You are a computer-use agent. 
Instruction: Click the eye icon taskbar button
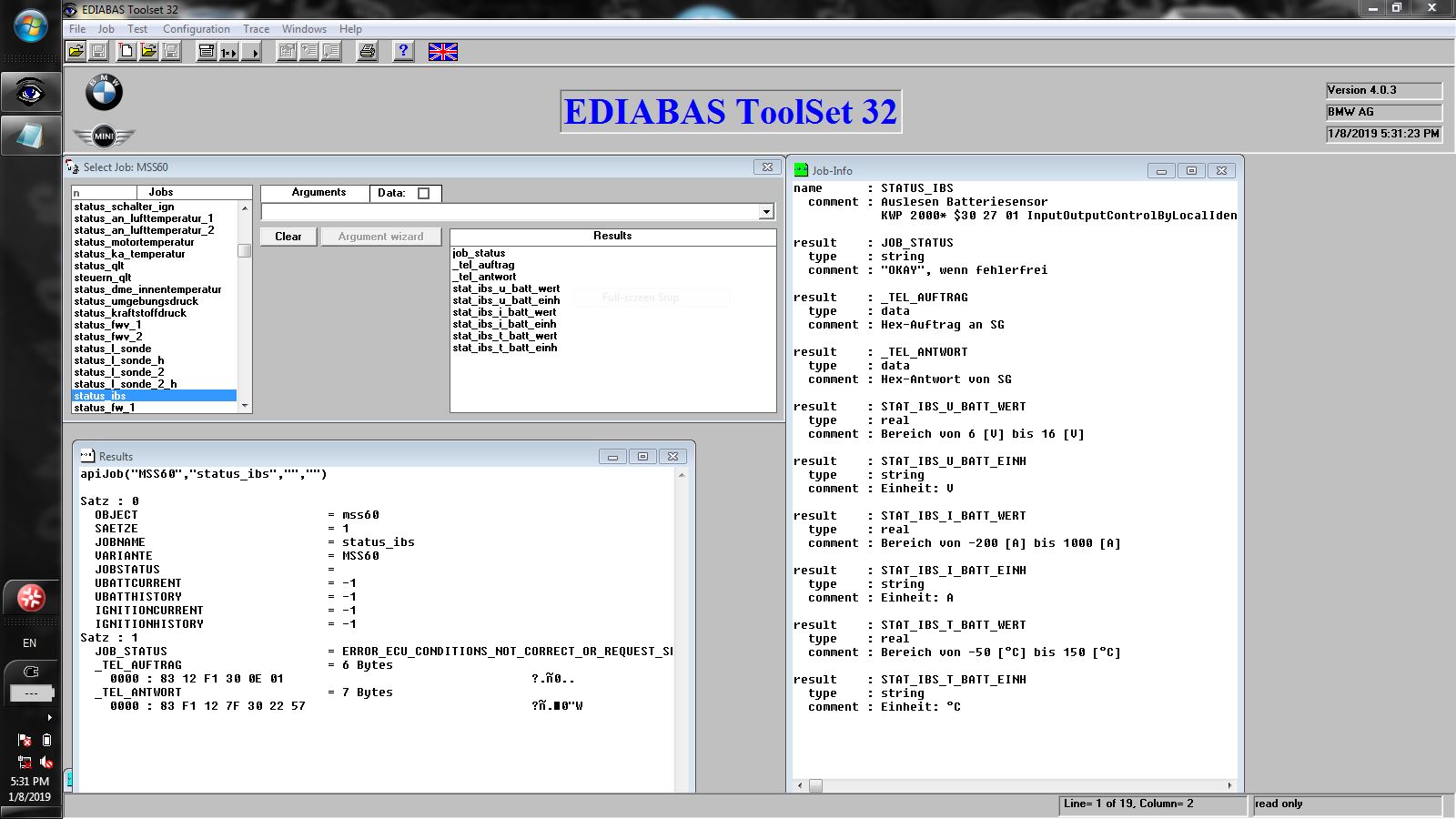[x=30, y=93]
